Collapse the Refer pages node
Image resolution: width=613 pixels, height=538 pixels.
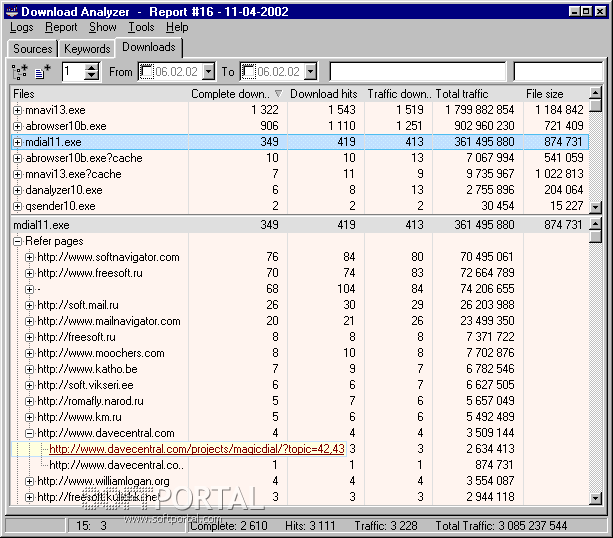click(17, 241)
